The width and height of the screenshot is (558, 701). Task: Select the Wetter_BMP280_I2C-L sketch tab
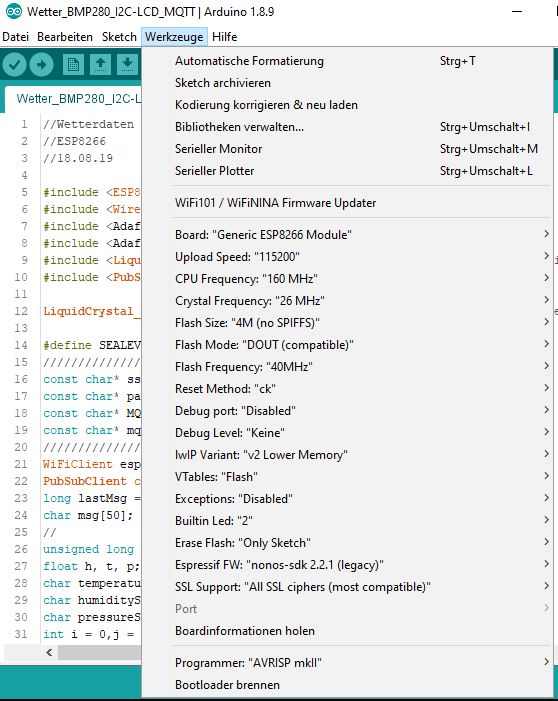(x=74, y=98)
